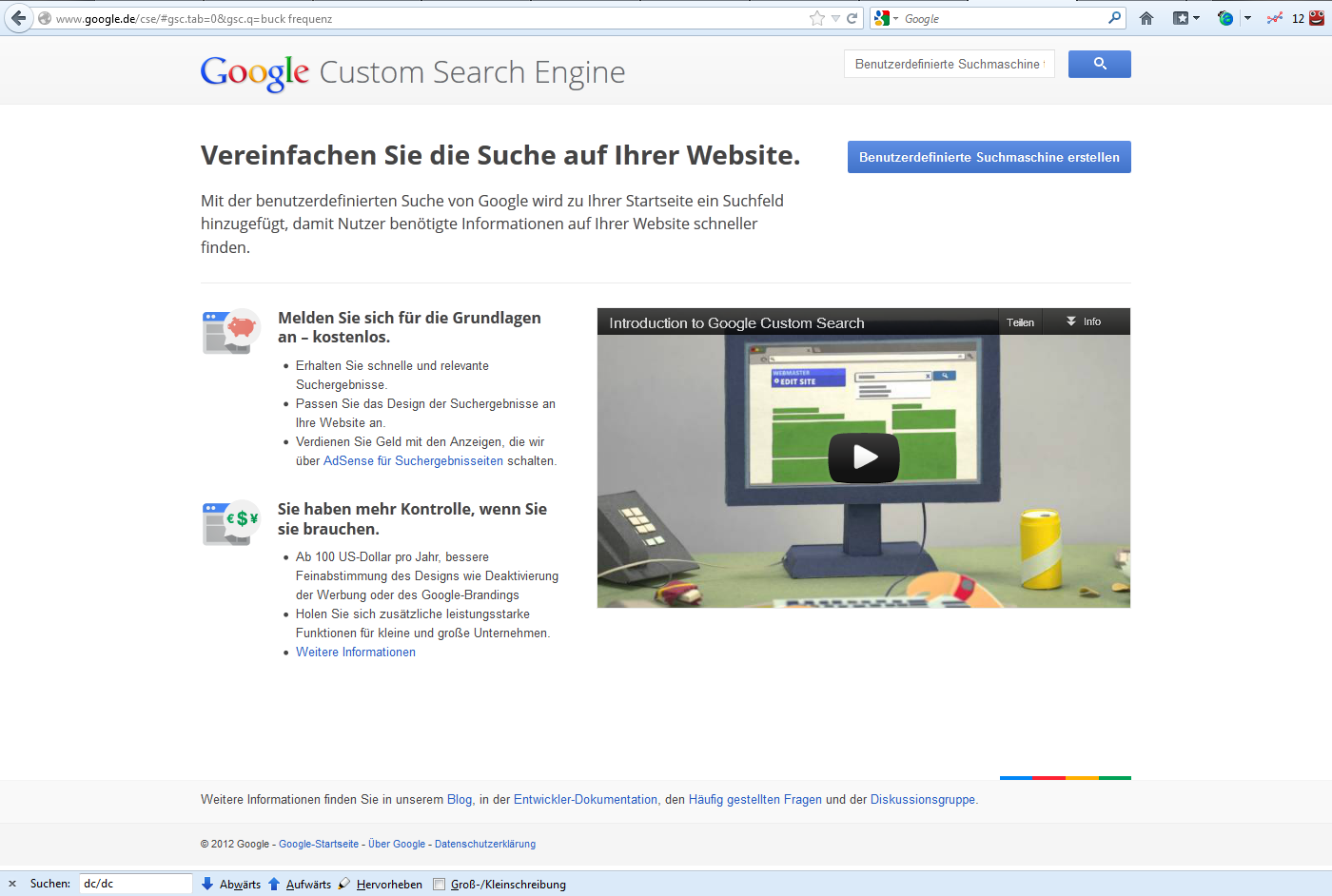Click the globe add-on toolbar icon

coord(1225,18)
